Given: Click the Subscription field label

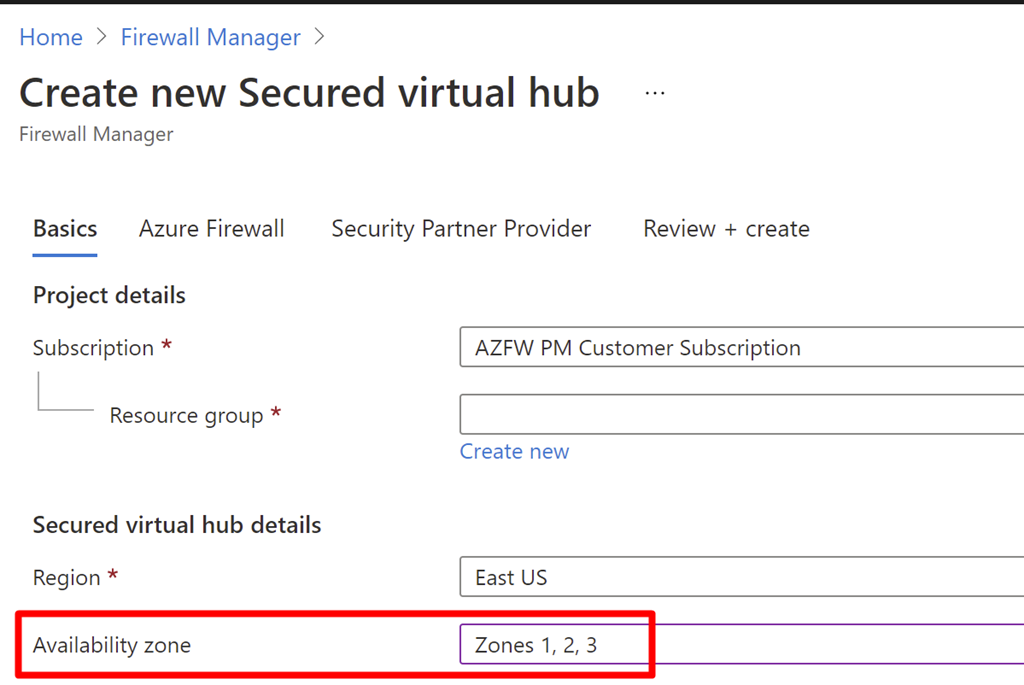Looking at the screenshot, I should [x=93, y=348].
